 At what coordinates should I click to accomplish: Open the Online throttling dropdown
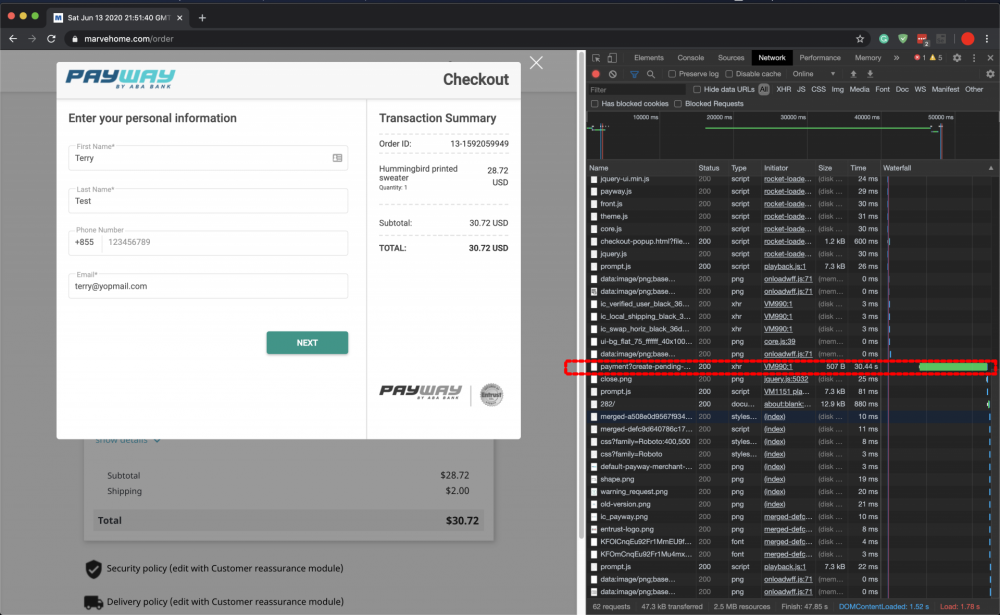[x=813, y=74]
